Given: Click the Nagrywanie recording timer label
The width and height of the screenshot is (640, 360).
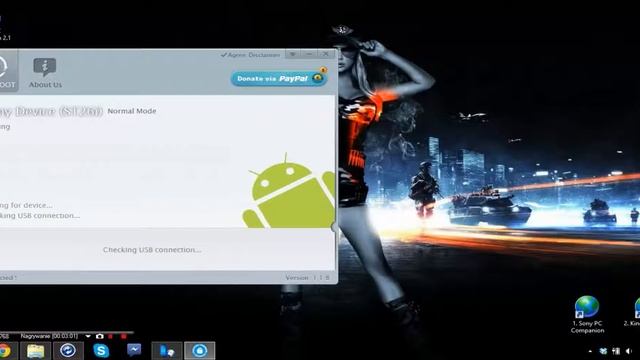Looking at the screenshot, I should click(49, 336).
